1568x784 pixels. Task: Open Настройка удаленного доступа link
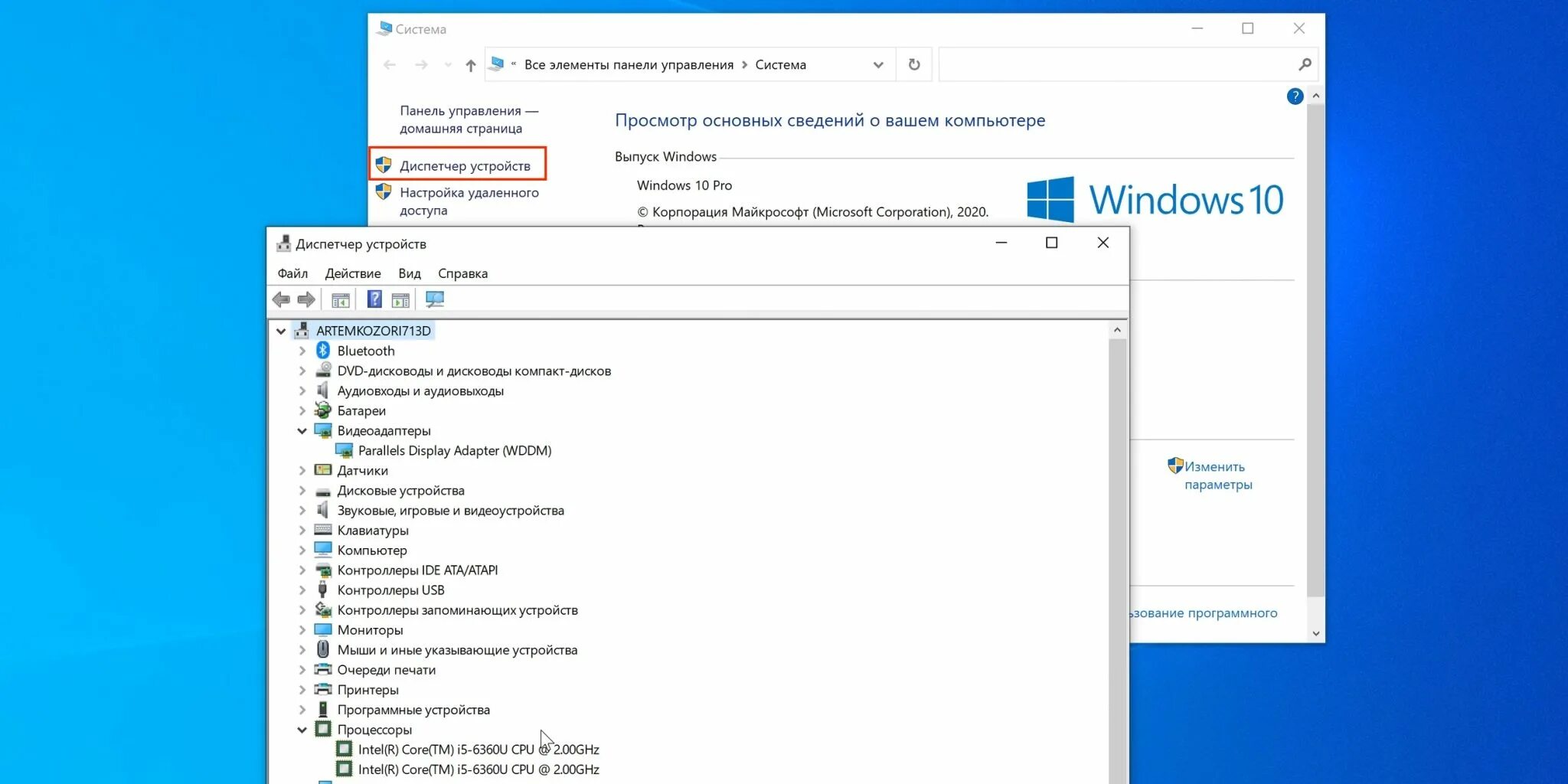click(469, 201)
